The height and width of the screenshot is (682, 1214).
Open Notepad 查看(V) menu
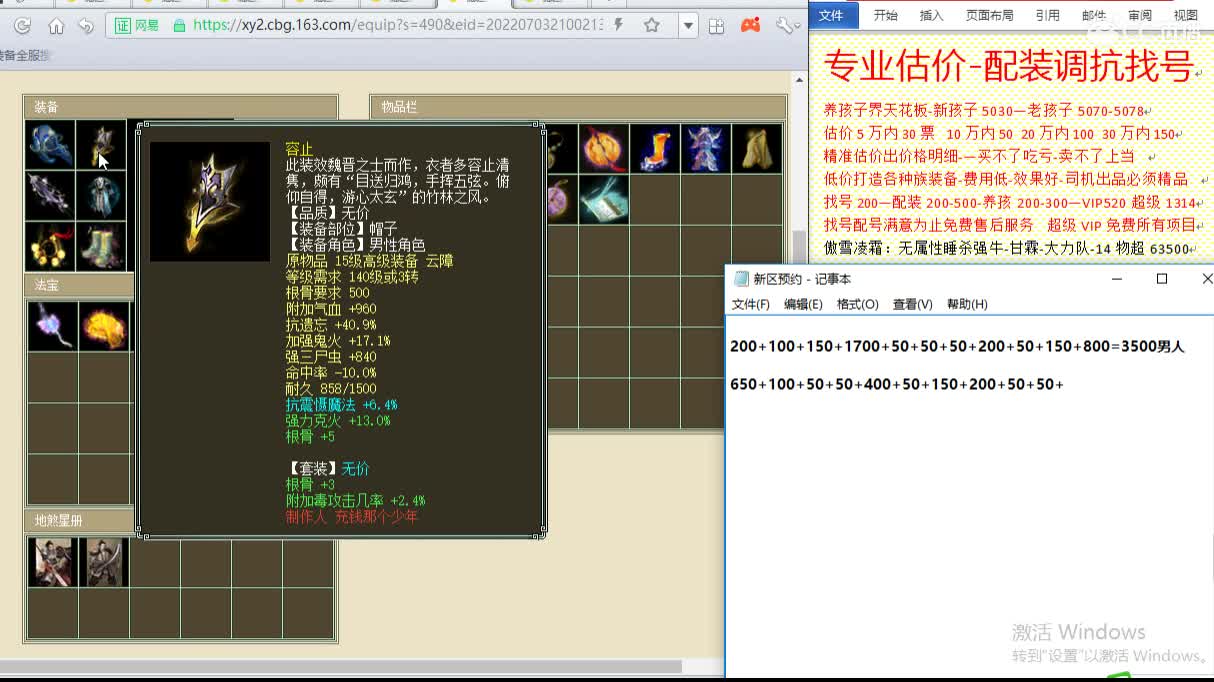point(912,304)
